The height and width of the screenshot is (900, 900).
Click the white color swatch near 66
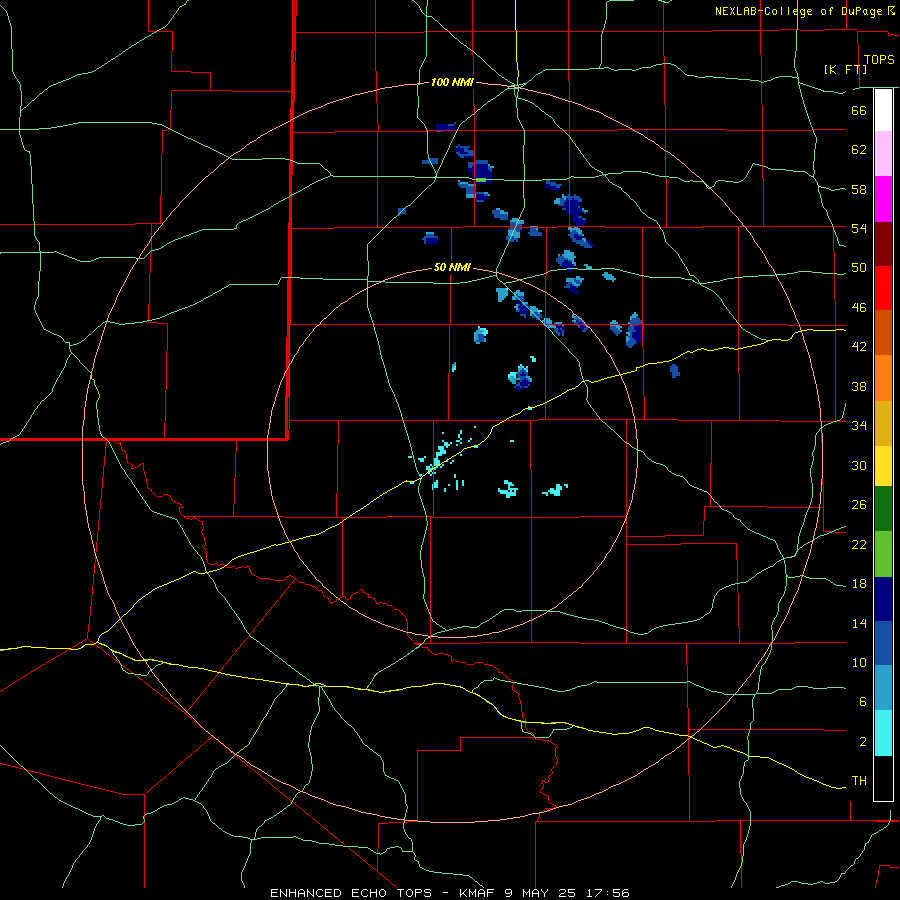click(883, 110)
